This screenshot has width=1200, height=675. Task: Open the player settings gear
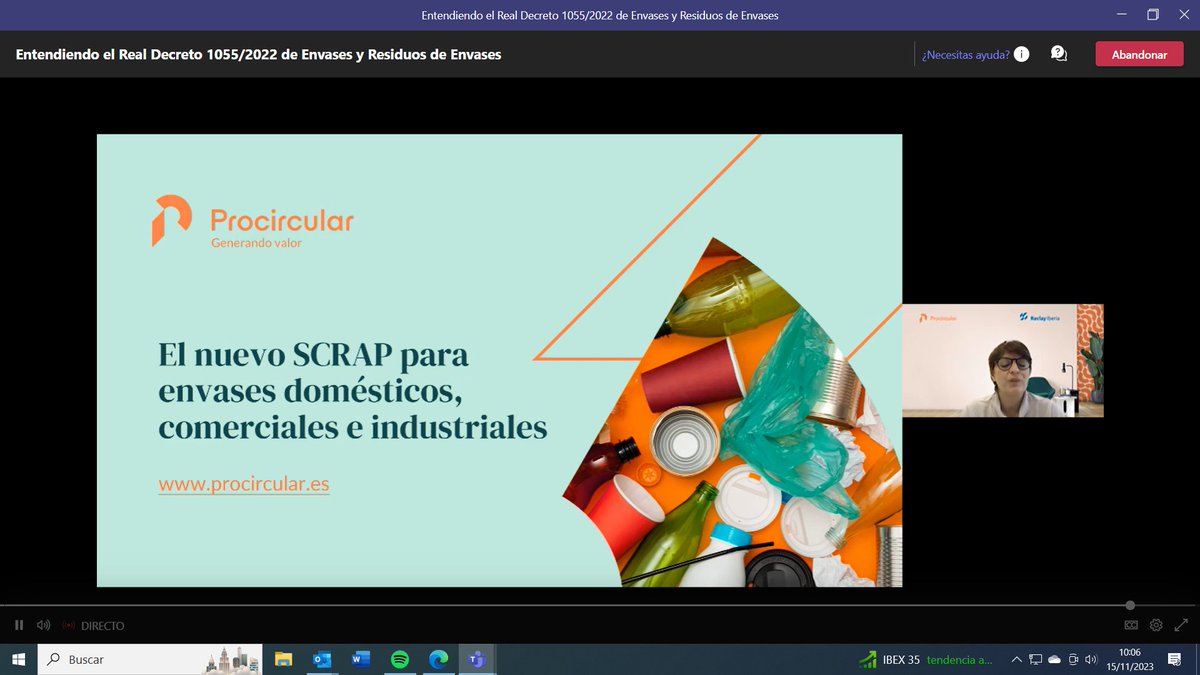click(x=1156, y=625)
